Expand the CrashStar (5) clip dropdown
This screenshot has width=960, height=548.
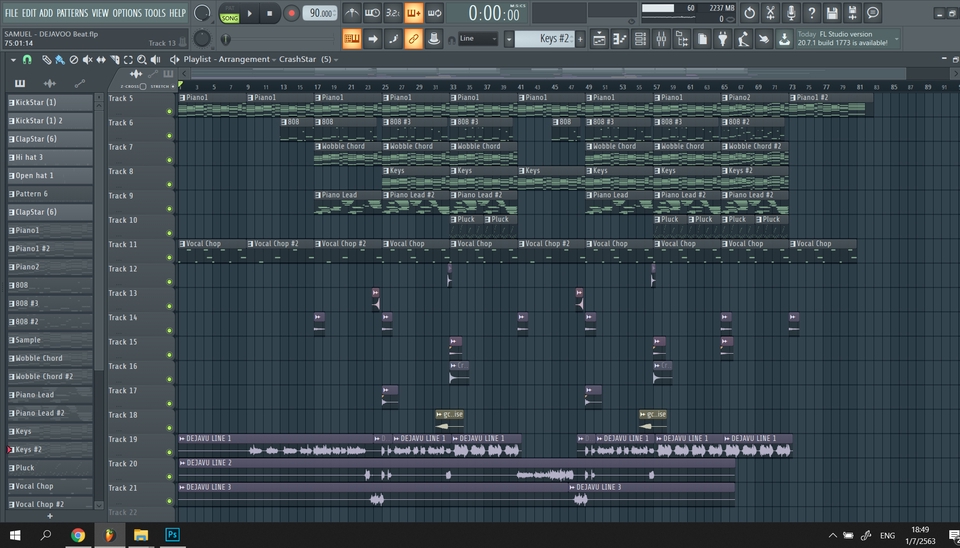pos(336,59)
